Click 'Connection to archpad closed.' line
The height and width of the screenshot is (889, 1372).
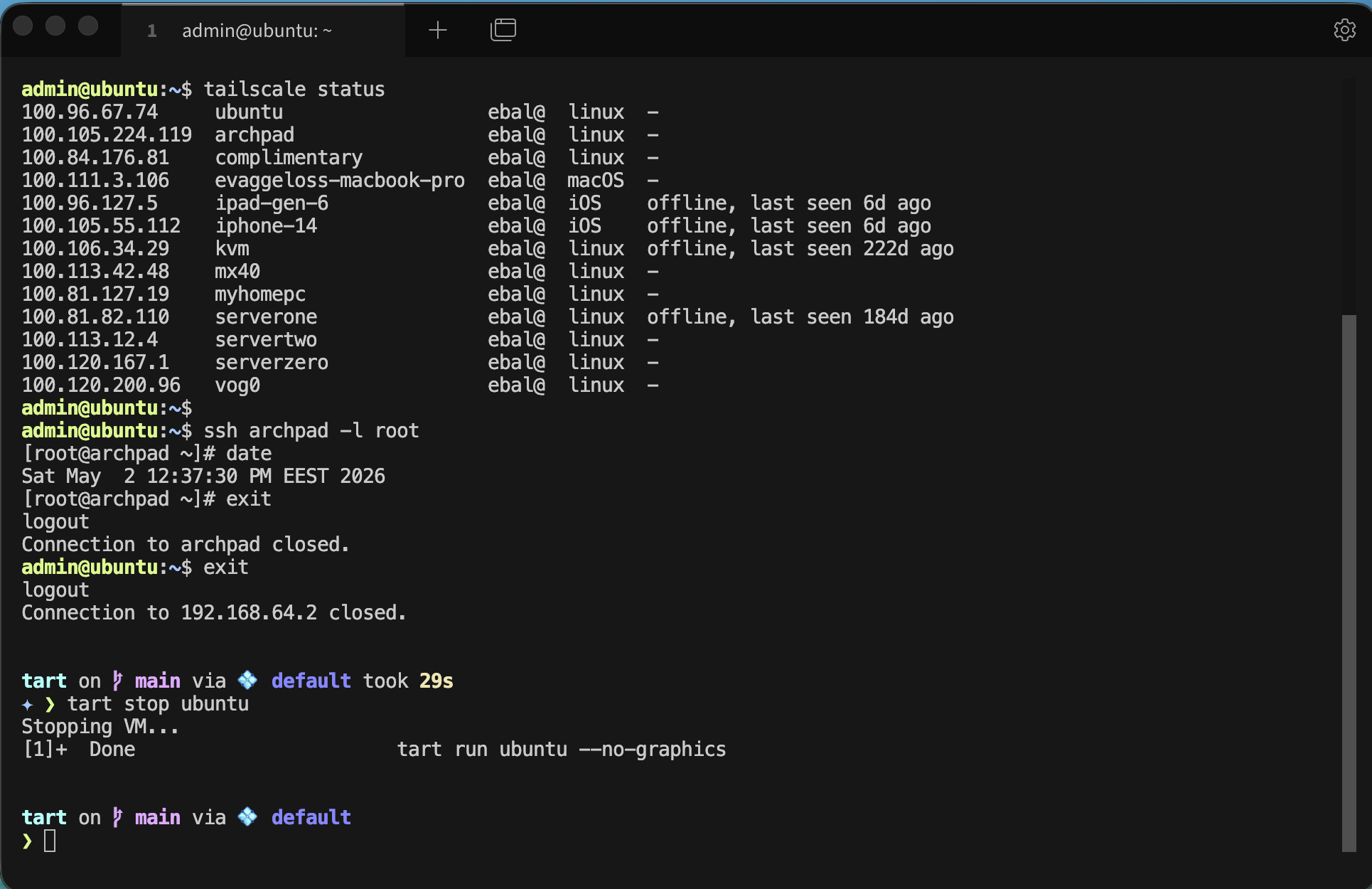click(186, 545)
